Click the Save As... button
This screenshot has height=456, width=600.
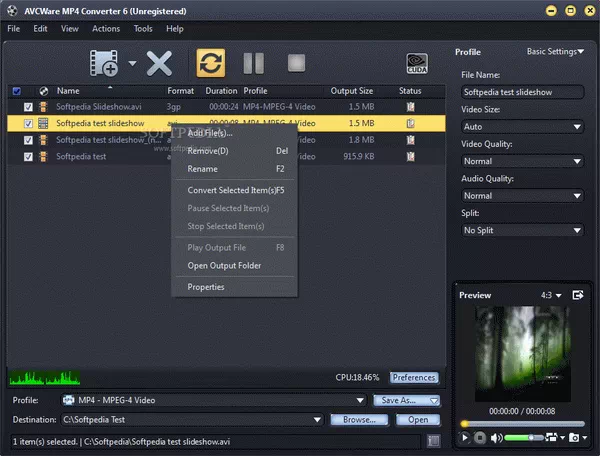point(406,400)
